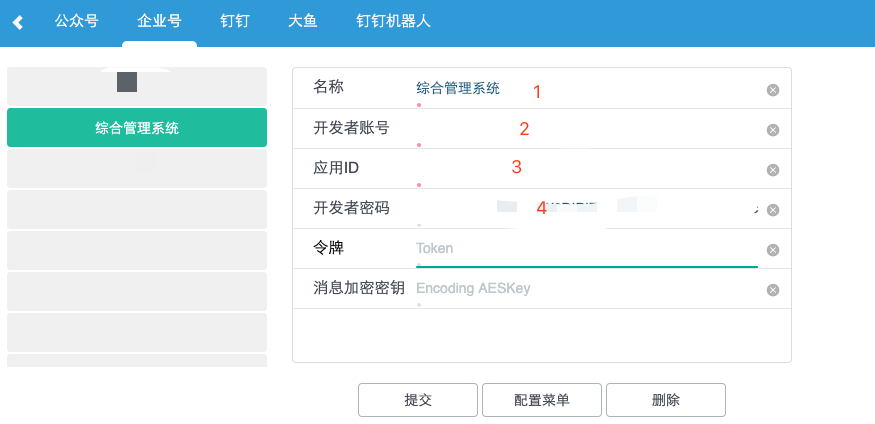
Task: Clear the 名称 field with its X icon
Action: tap(772, 90)
